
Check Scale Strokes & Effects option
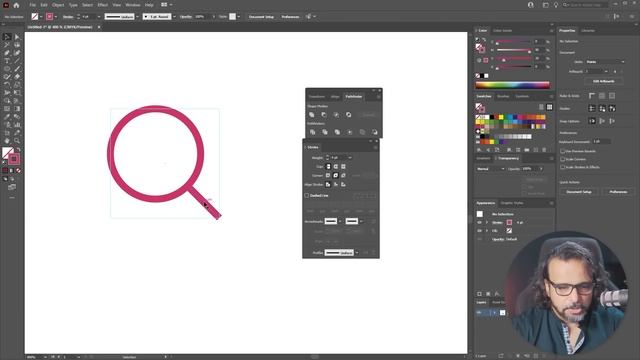click(x=562, y=167)
